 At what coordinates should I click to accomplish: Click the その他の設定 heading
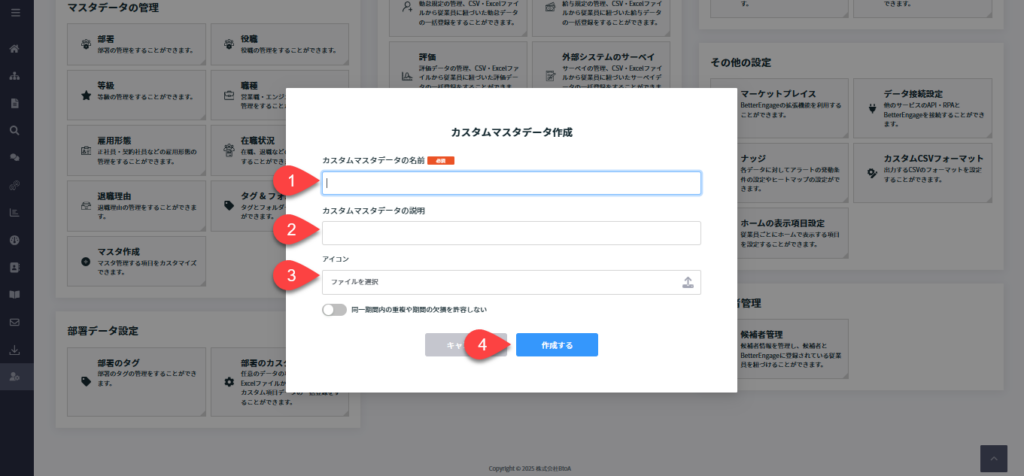coord(741,63)
